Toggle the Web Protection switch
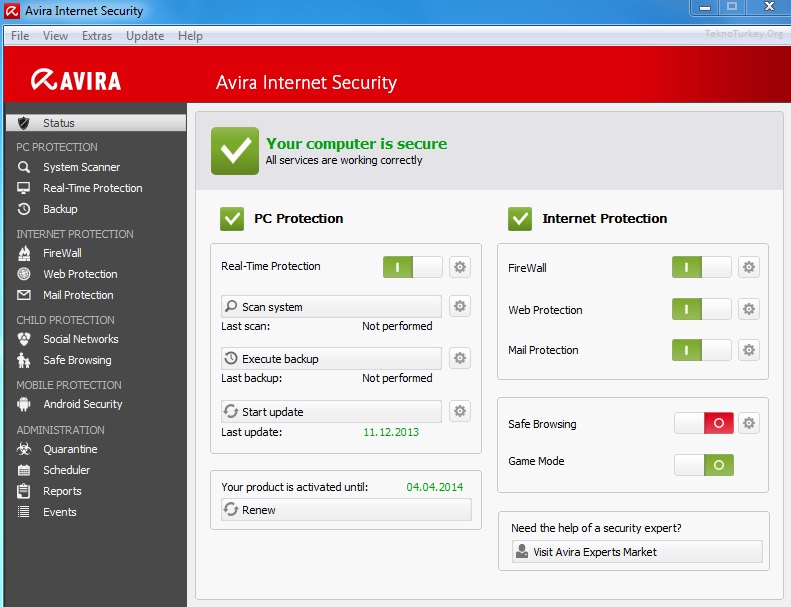Viewport: 791px width, 607px height. (x=702, y=309)
